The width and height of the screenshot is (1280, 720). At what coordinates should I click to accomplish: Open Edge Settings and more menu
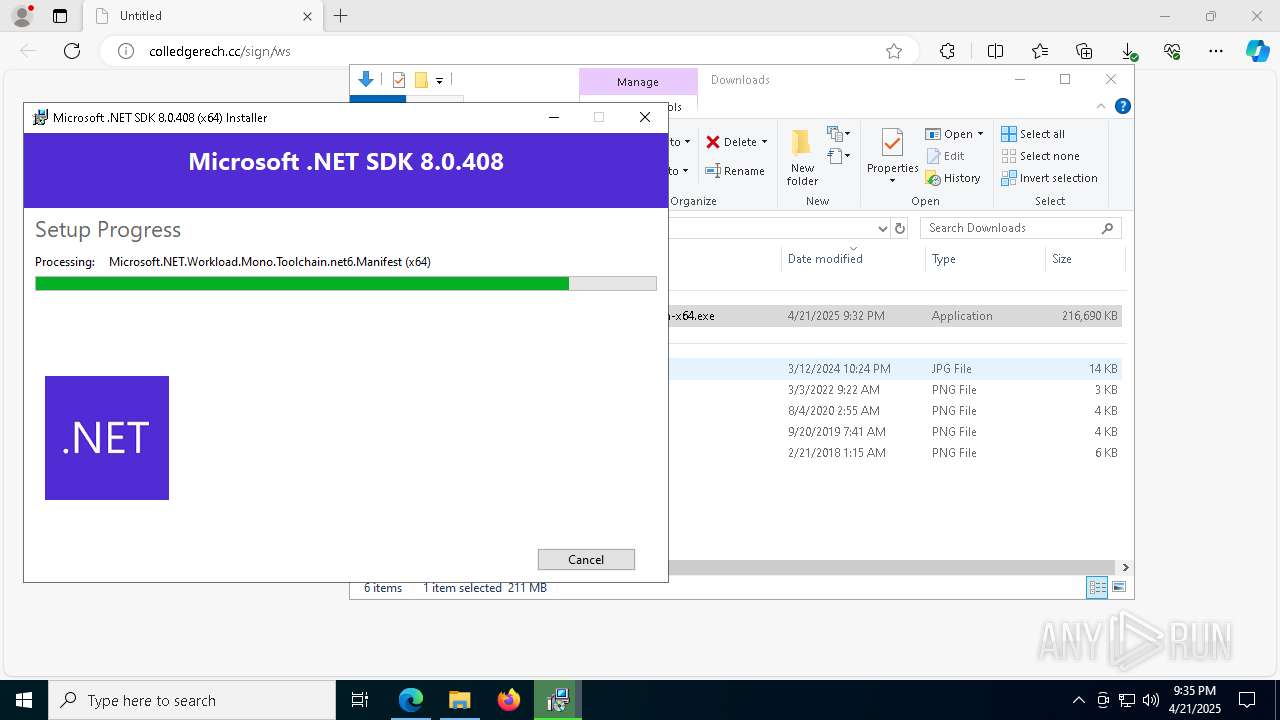[x=1216, y=51]
